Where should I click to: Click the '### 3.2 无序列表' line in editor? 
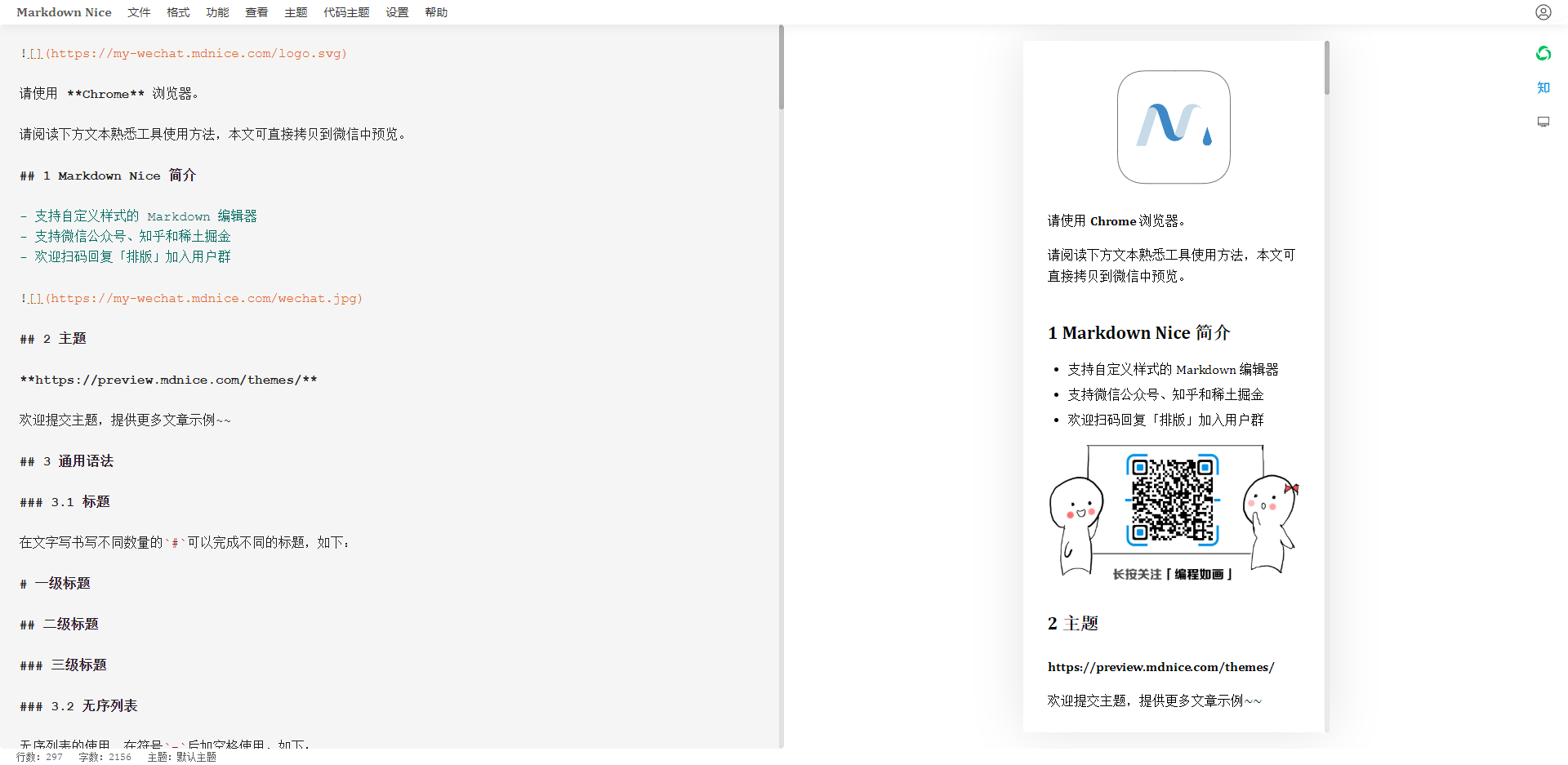(x=78, y=706)
